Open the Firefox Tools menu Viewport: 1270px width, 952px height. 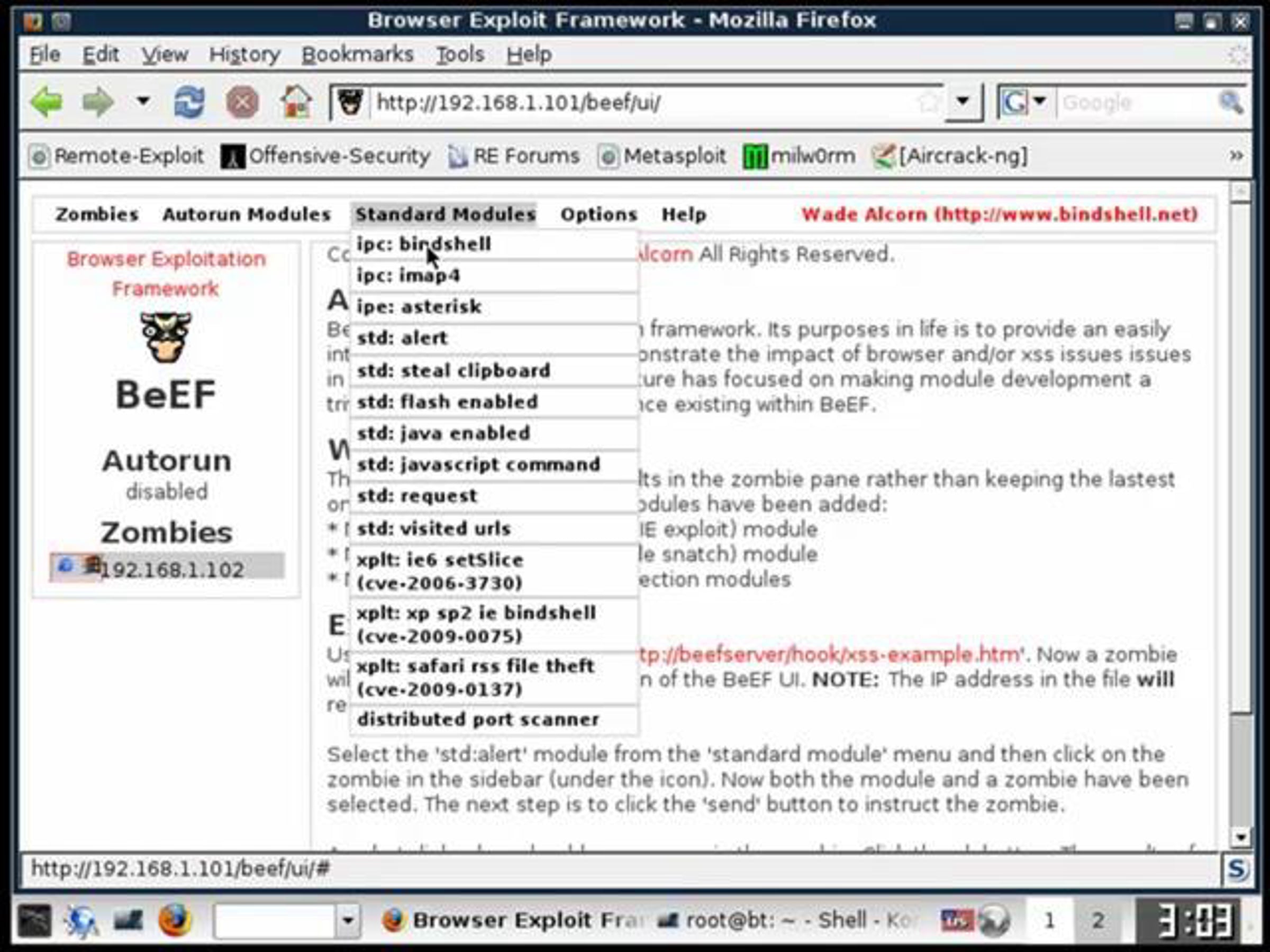pyautogui.click(x=460, y=54)
